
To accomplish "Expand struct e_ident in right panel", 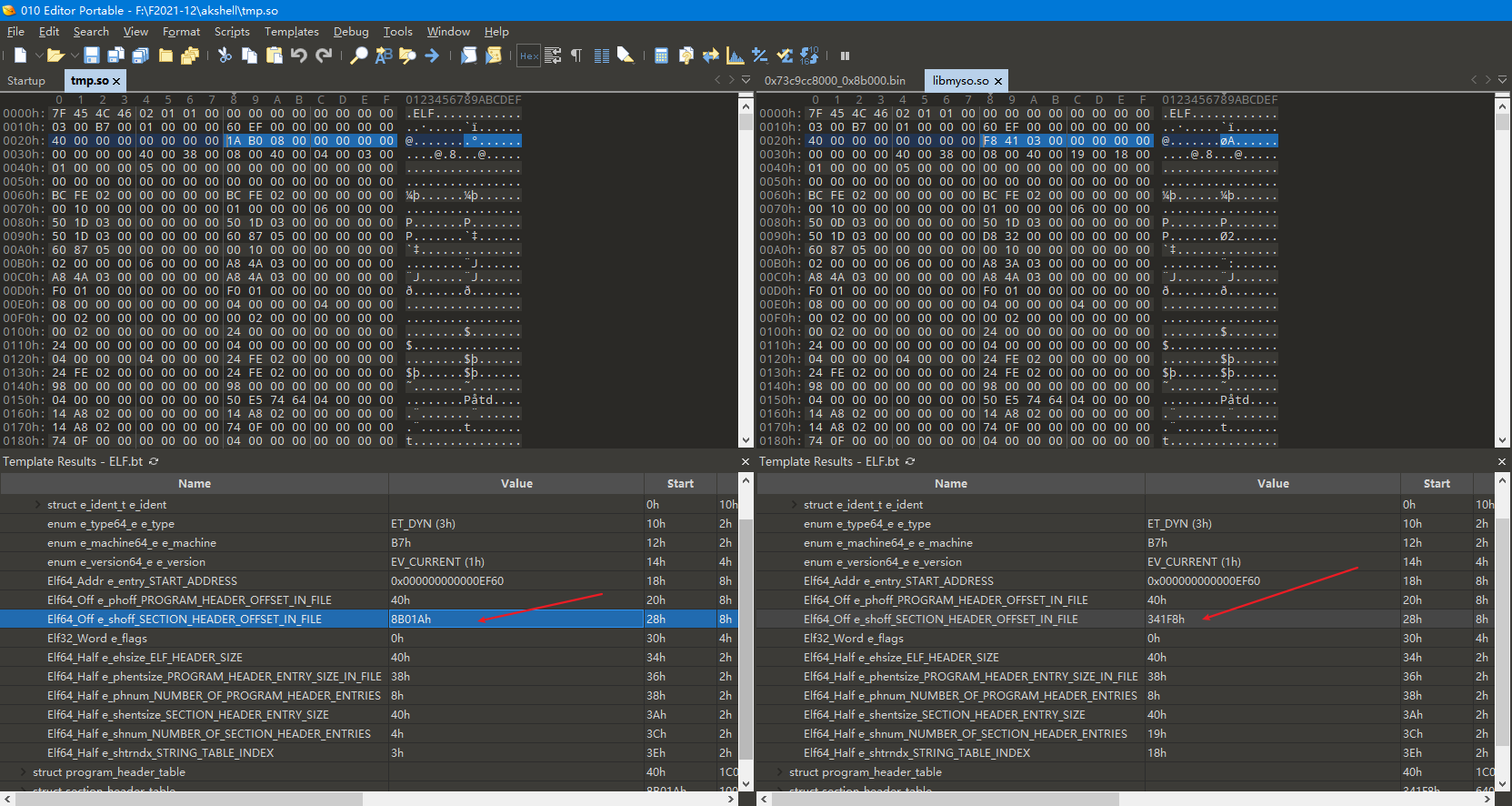I will [794, 504].
